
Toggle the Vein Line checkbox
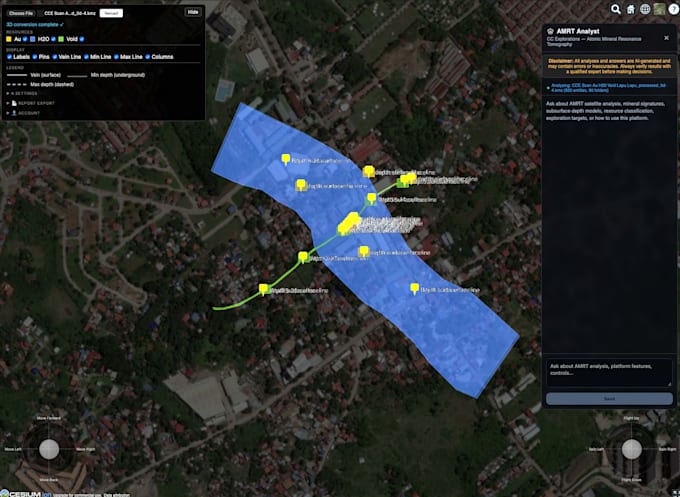[x=55, y=57]
